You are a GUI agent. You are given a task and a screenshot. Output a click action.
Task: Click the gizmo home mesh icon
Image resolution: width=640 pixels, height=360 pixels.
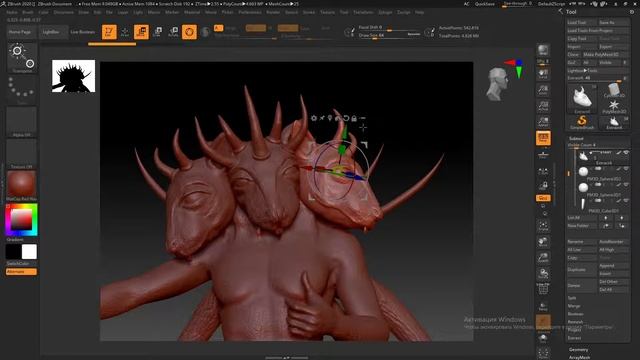point(338,118)
